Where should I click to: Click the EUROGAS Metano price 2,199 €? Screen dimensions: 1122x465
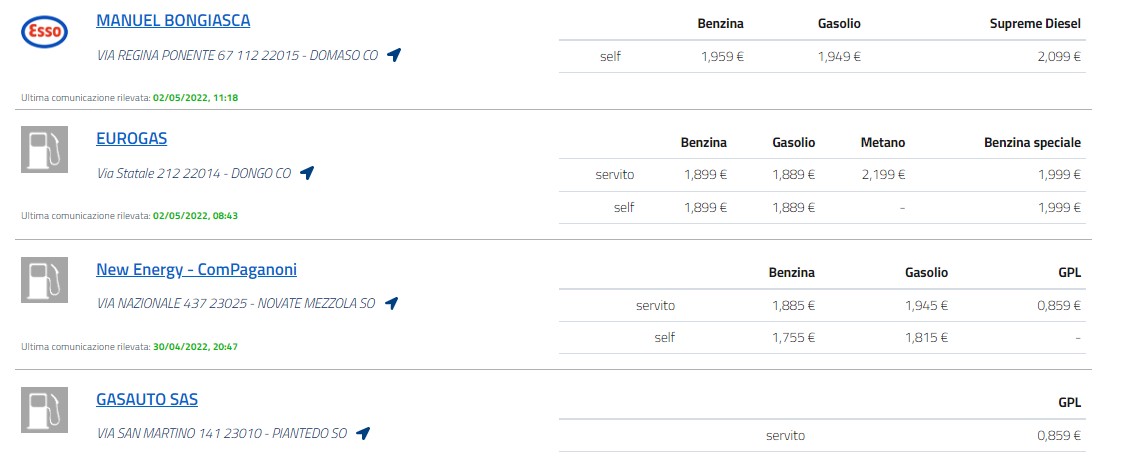tap(884, 175)
